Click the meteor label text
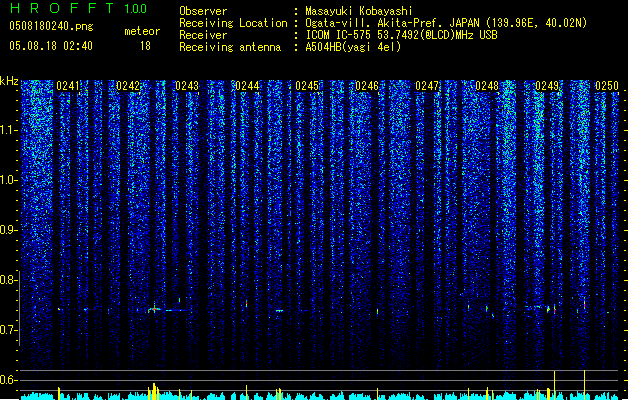Image resolution: width=629 pixels, height=400 pixels. pos(142,31)
